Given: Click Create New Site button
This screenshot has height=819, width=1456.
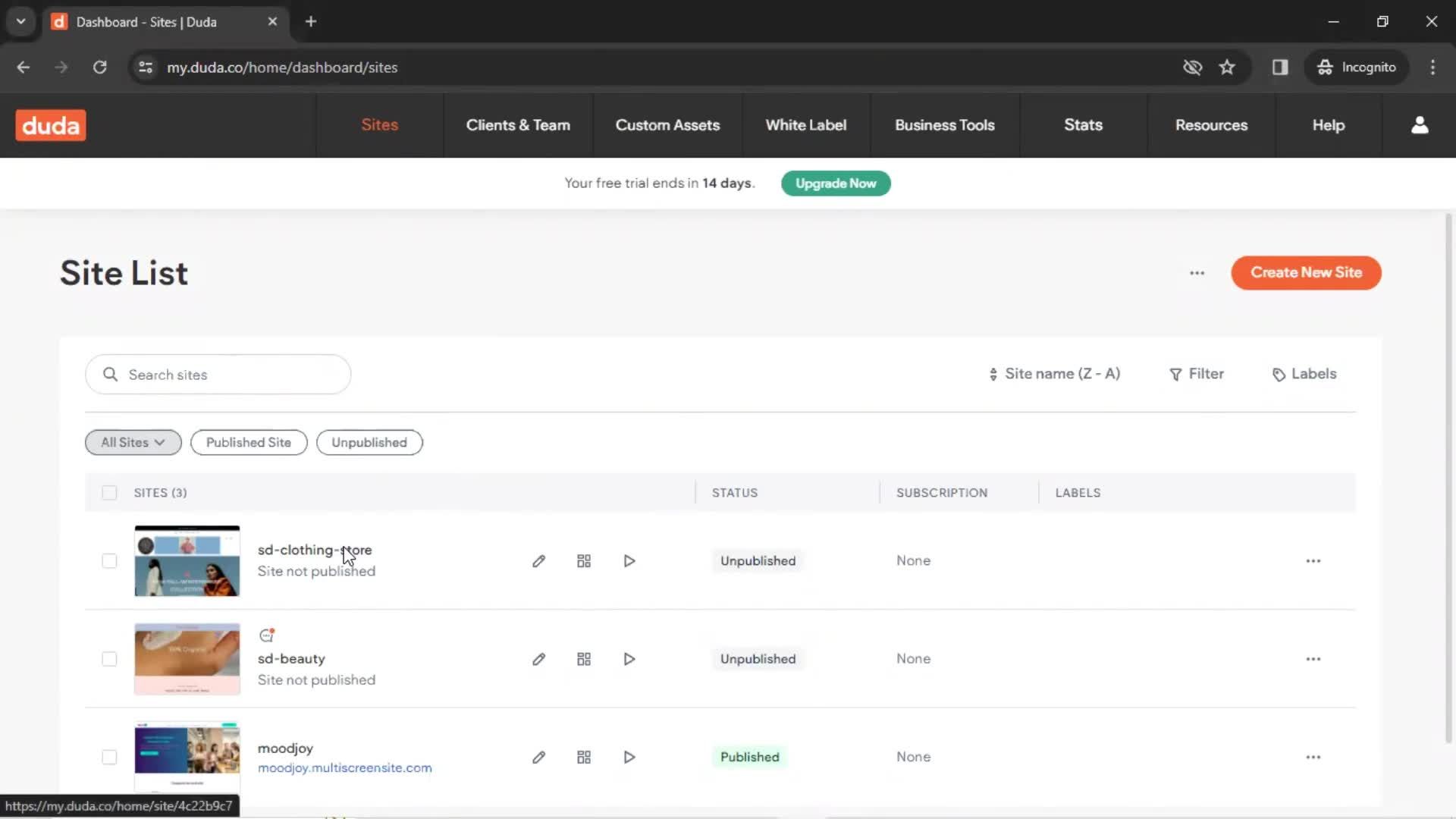Looking at the screenshot, I should 1306,273.
